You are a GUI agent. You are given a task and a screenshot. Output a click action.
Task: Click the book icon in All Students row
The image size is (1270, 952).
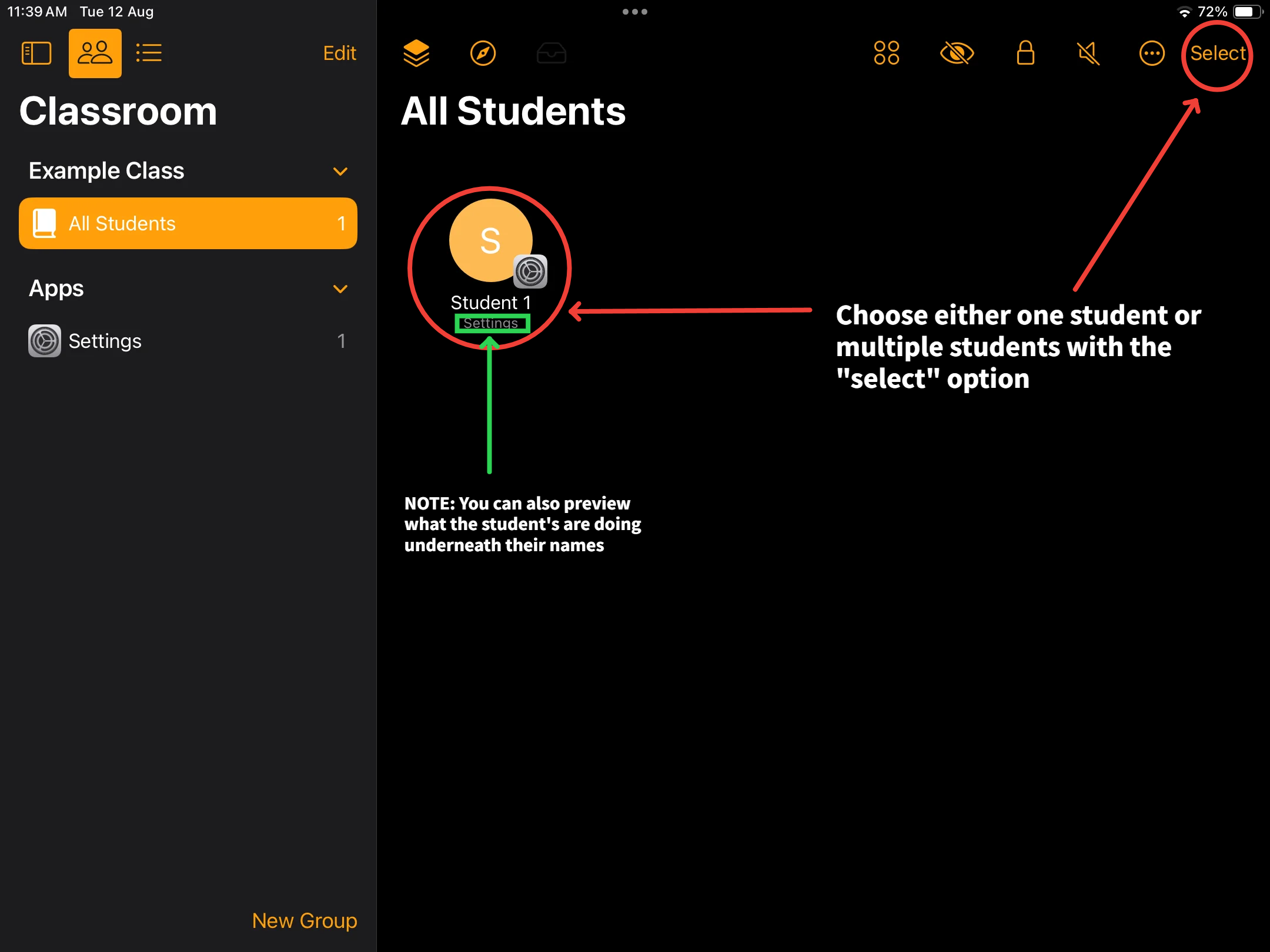tap(45, 223)
